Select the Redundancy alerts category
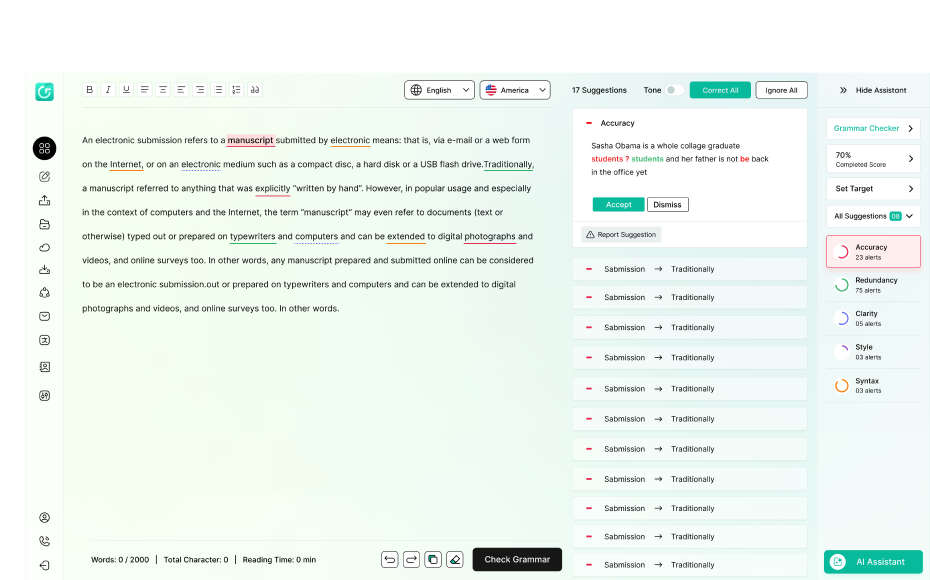Image resolution: width=930 pixels, height=580 pixels. point(873,285)
